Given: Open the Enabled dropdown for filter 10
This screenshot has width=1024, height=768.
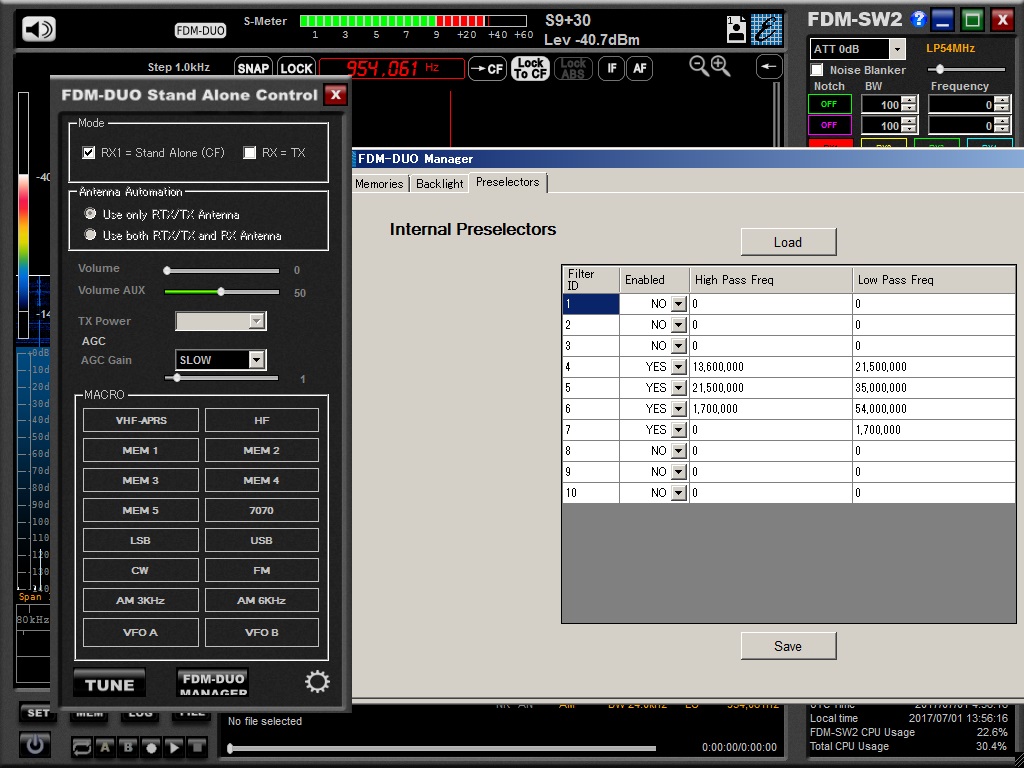Looking at the screenshot, I should click(x=679, y=493).
